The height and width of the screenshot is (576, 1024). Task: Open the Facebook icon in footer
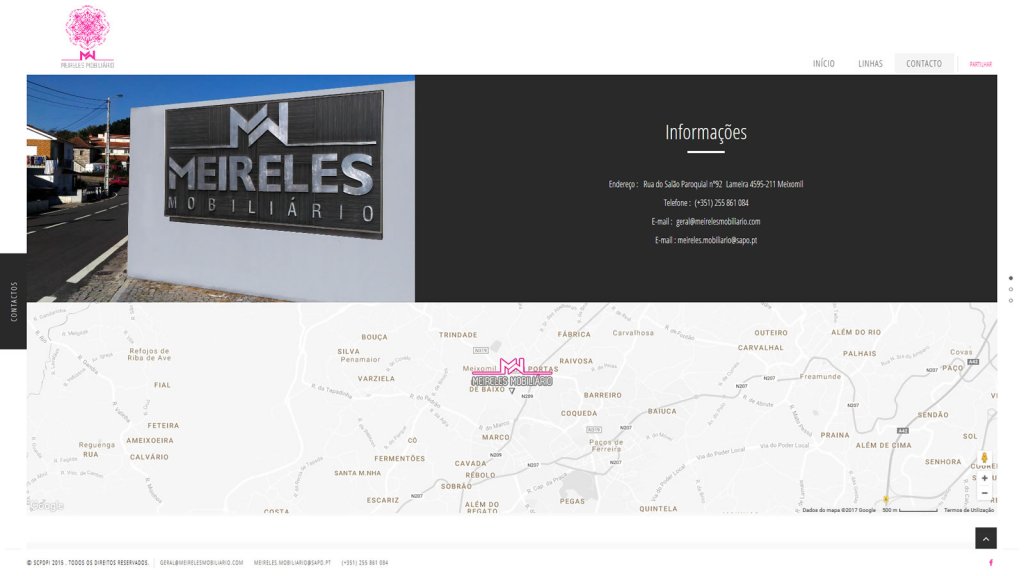click(991, 562)
